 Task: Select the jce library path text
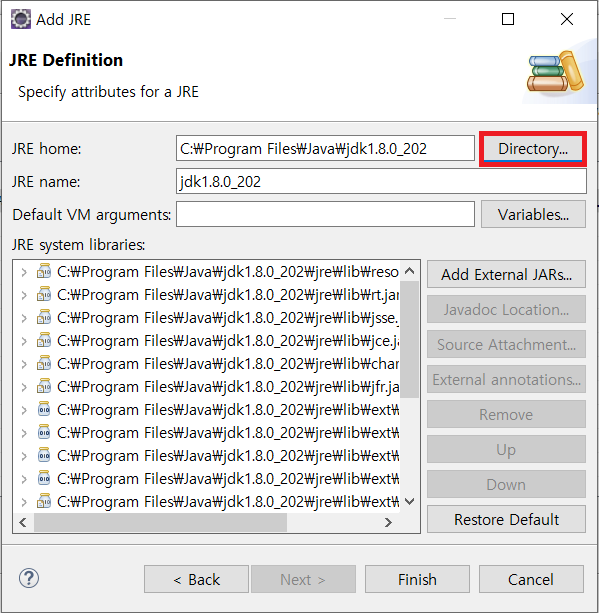coord(228,341)
